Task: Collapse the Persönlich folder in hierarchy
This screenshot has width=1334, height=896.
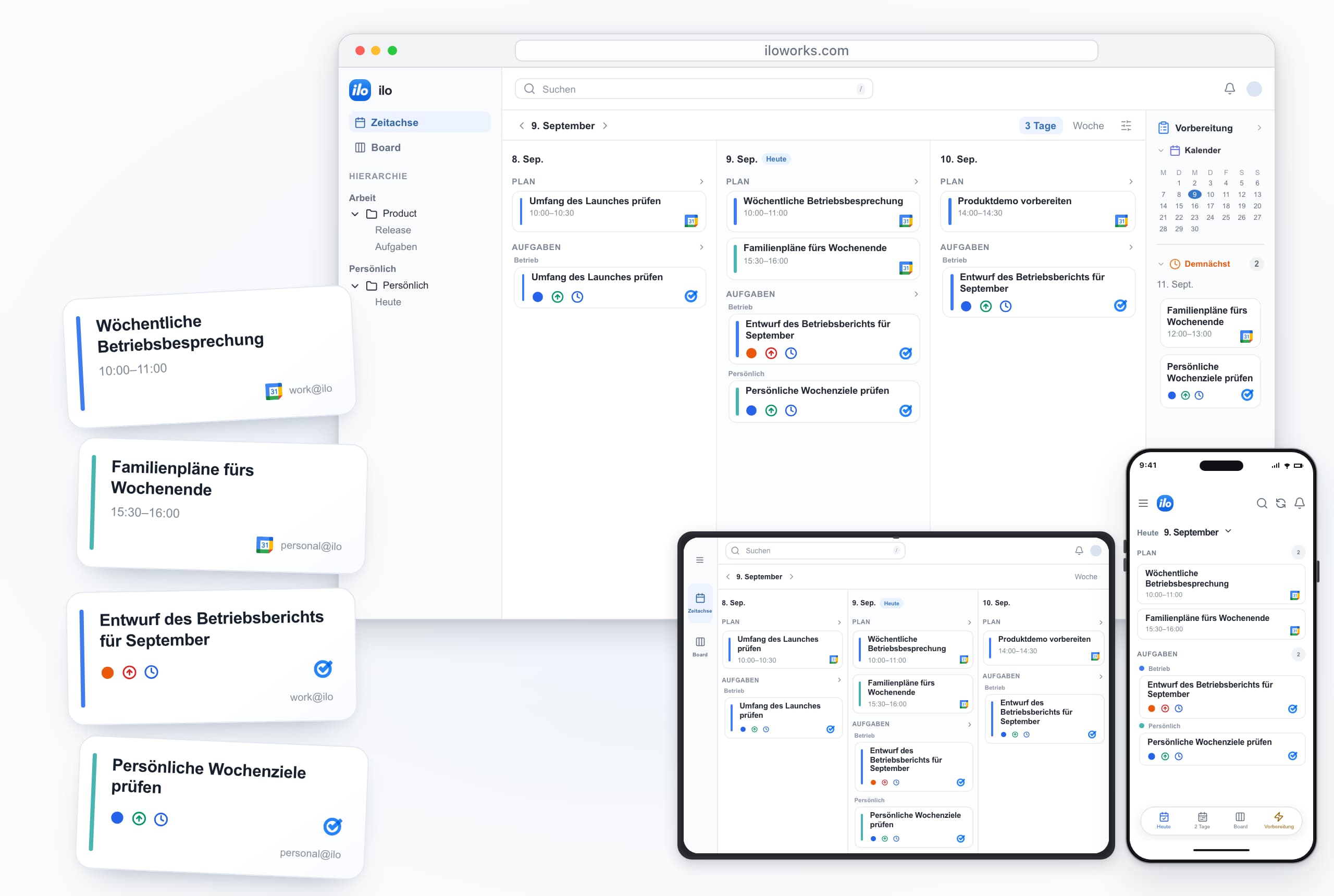Action: pyautogui.click(x=355, y=285)
